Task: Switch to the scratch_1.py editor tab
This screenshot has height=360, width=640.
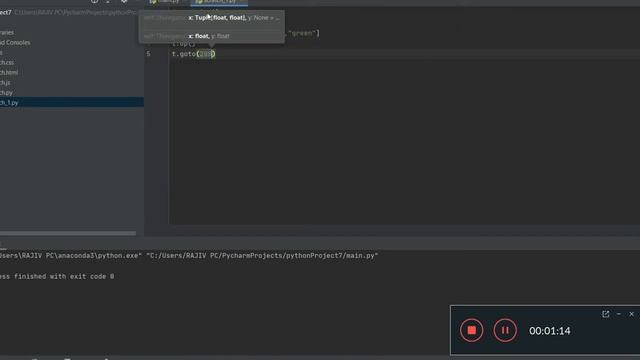Action: click(219, 2)
